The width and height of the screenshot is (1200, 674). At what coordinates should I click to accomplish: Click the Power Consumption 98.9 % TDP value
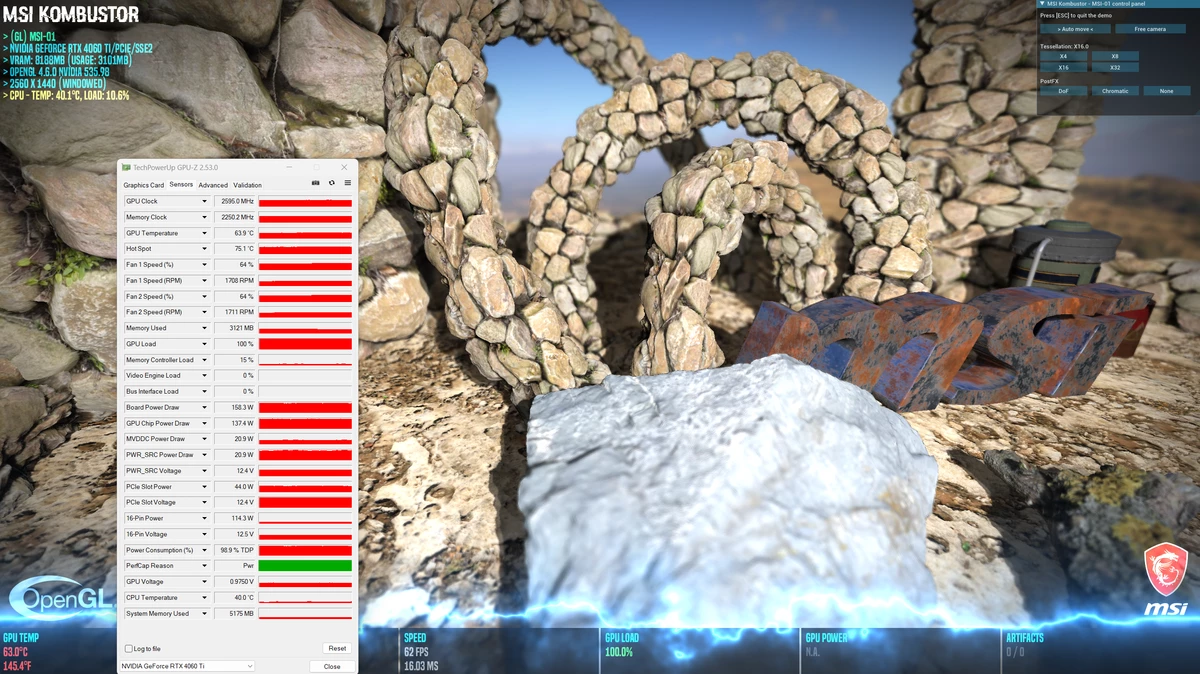click(234, 550)
